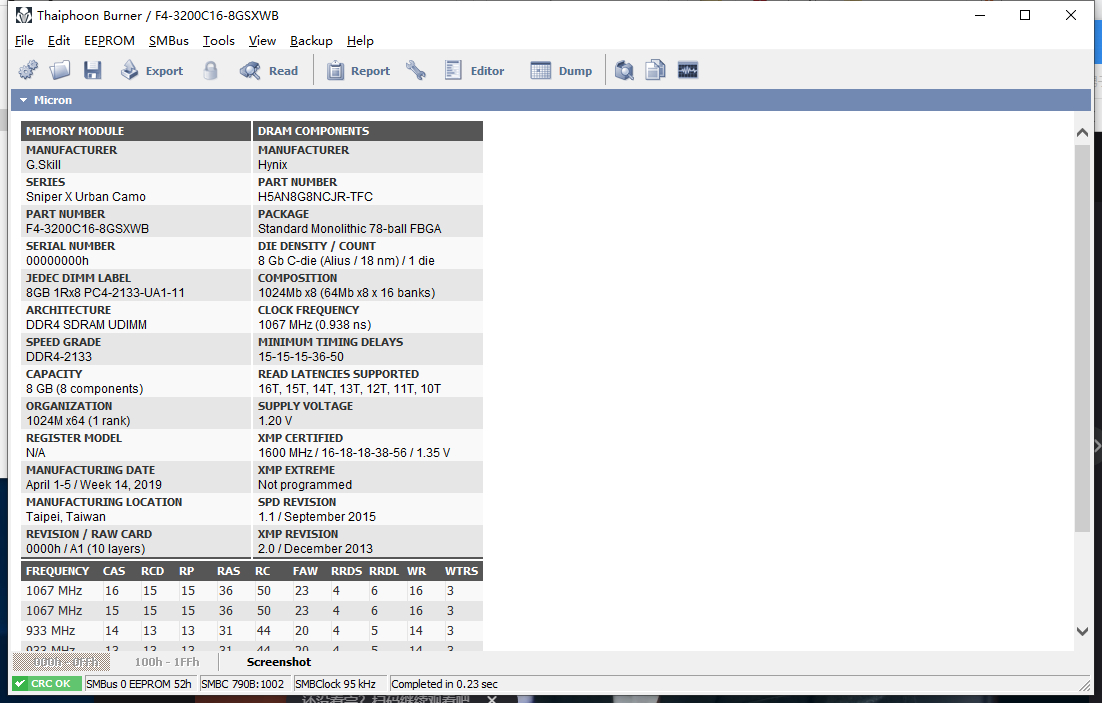
Task: Open the SMBus menu
Action: tap(169, 41)
